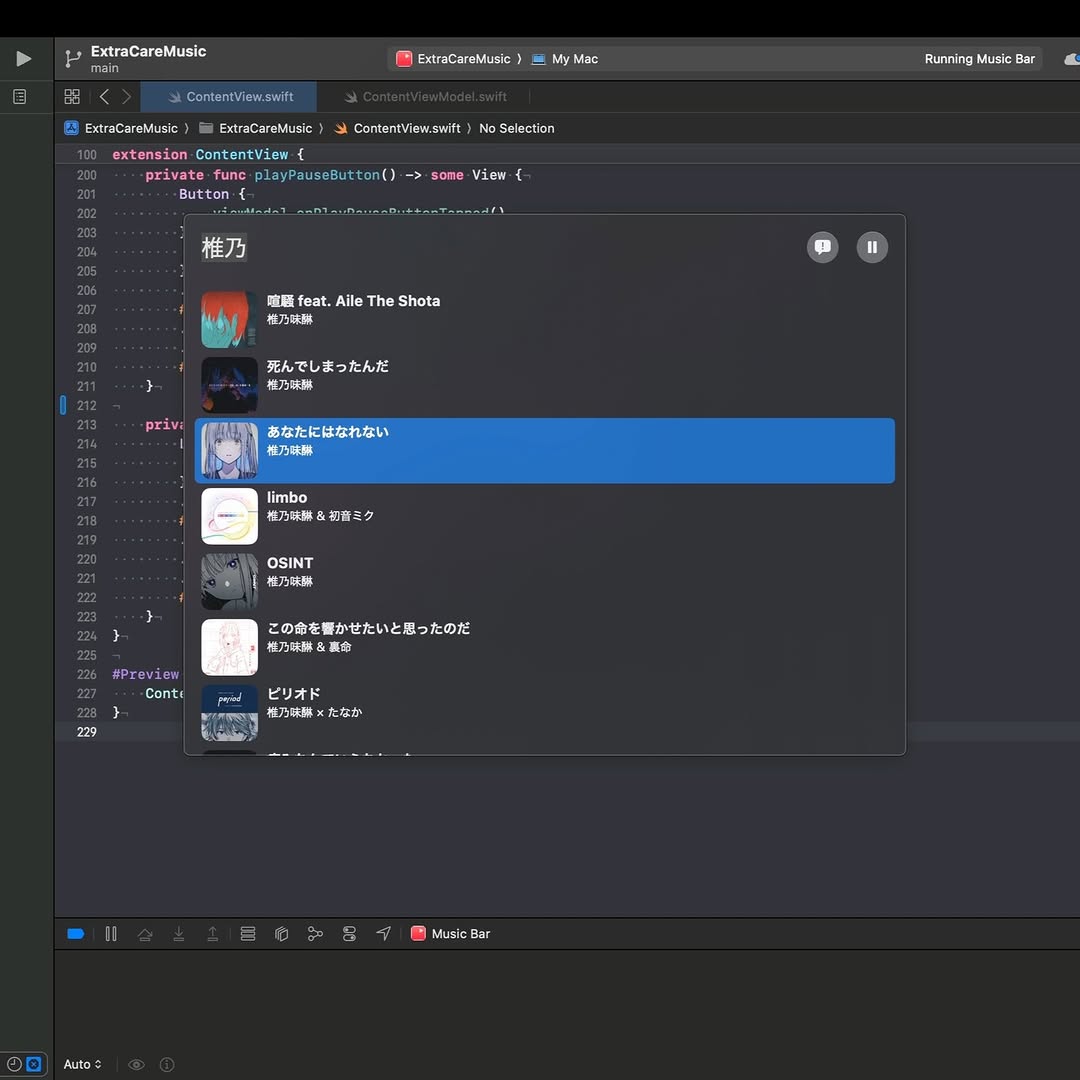Click the limbo album artwork thumbnail
1080x1080 pixels.
pyautogui.click(x=229, y=516)
